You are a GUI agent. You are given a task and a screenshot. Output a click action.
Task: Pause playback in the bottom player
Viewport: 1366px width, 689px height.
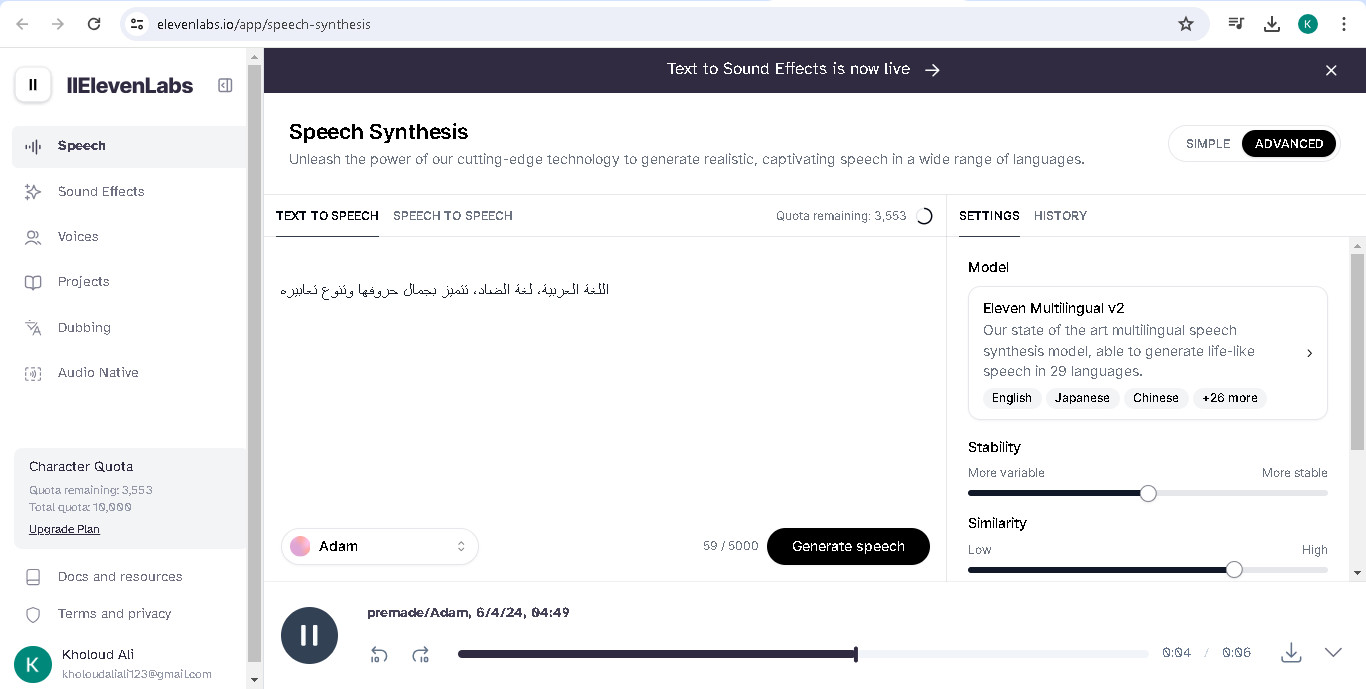(309, 635)
